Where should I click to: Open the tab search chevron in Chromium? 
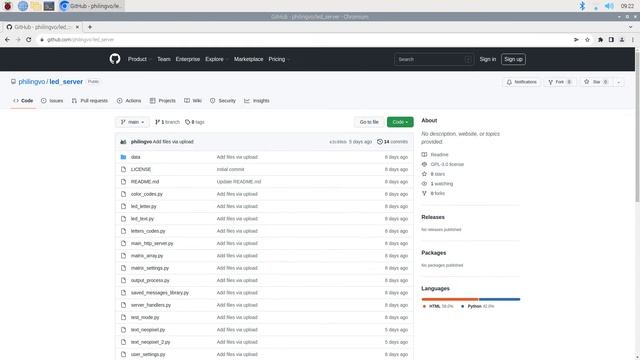point(631,27)
